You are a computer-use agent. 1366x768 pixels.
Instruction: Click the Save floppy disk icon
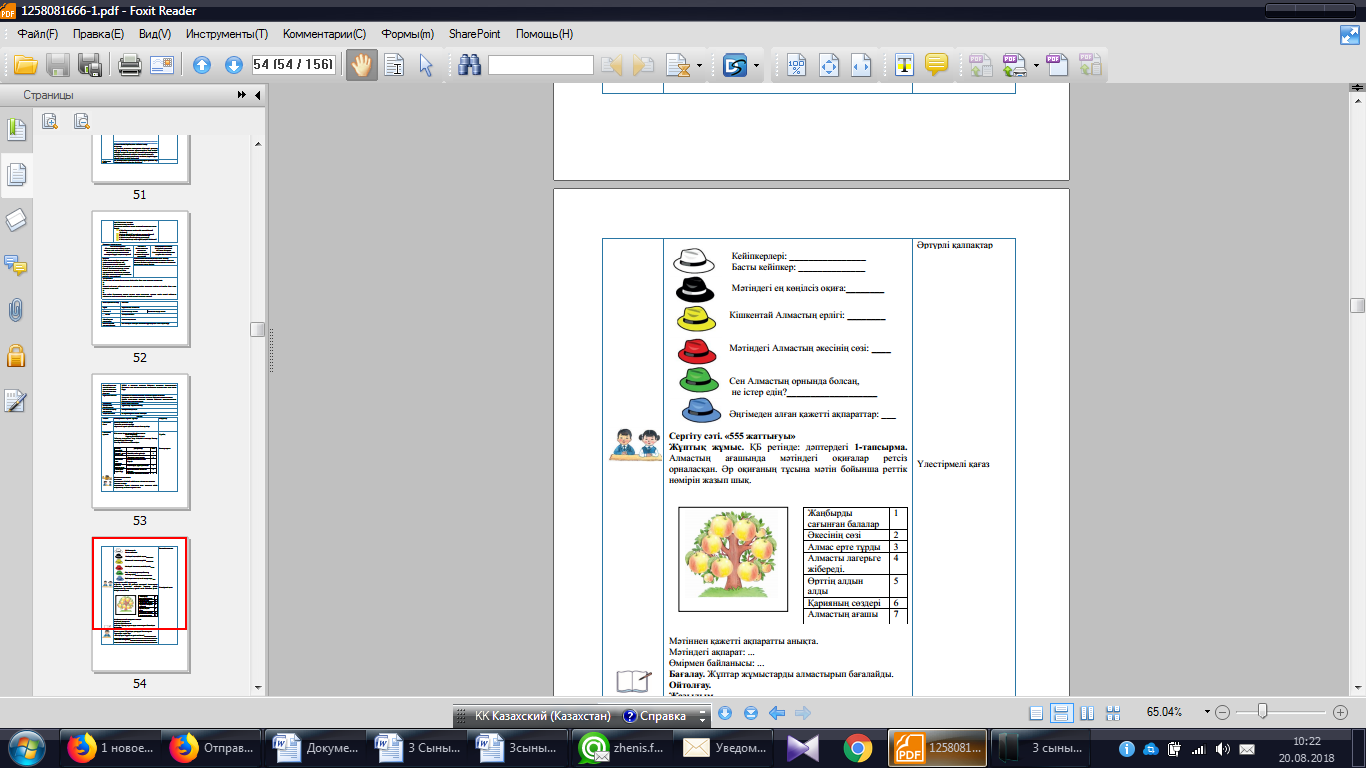click(x=58, y=65)
